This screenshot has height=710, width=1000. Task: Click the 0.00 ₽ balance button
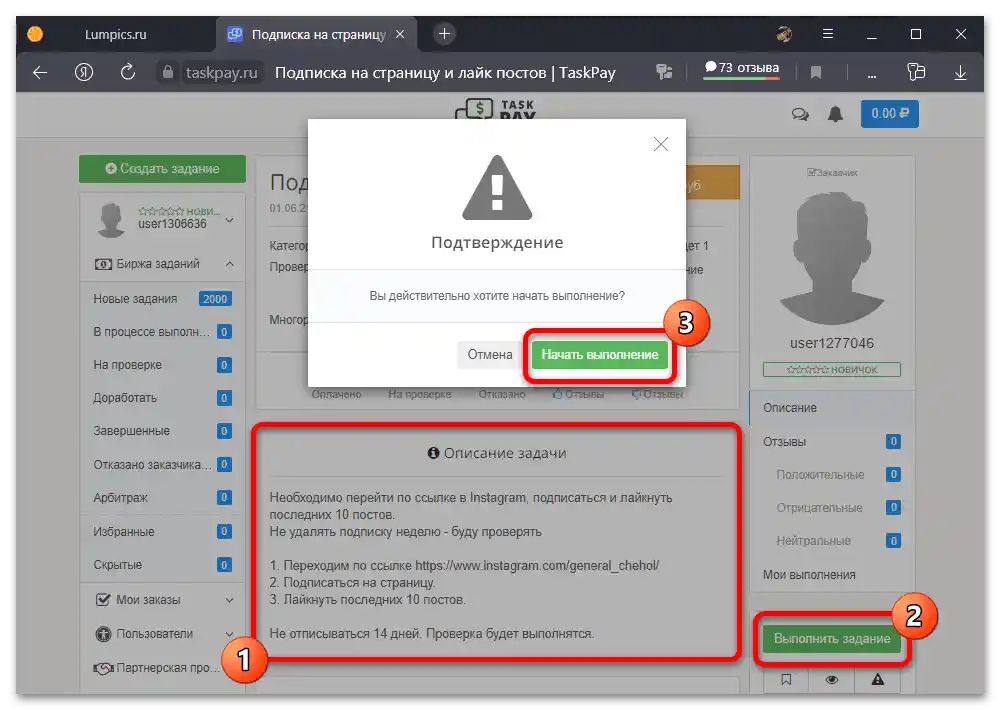[890, 114]
